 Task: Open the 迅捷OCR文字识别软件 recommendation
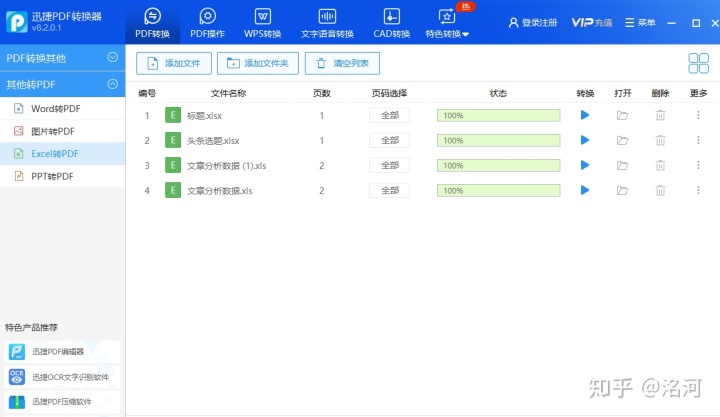pos(62,377)
